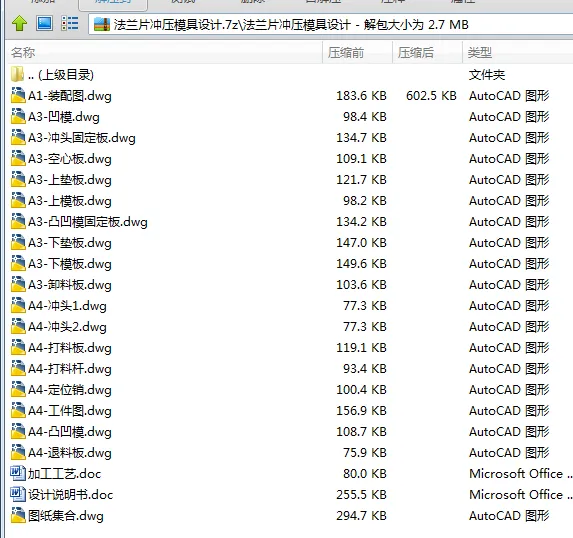573x538 pixels.
Task: Click the 294.7 KB size value
Action: (x=361, y=516)
